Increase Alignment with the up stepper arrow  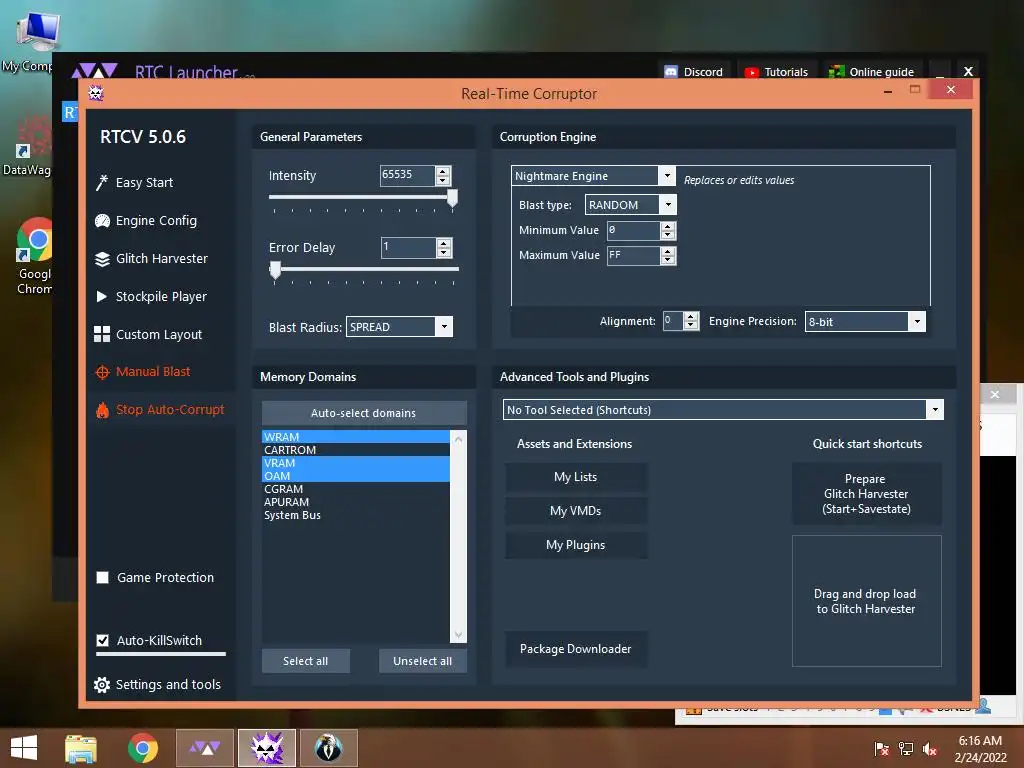pyautogui.click(x=691, y=317)
